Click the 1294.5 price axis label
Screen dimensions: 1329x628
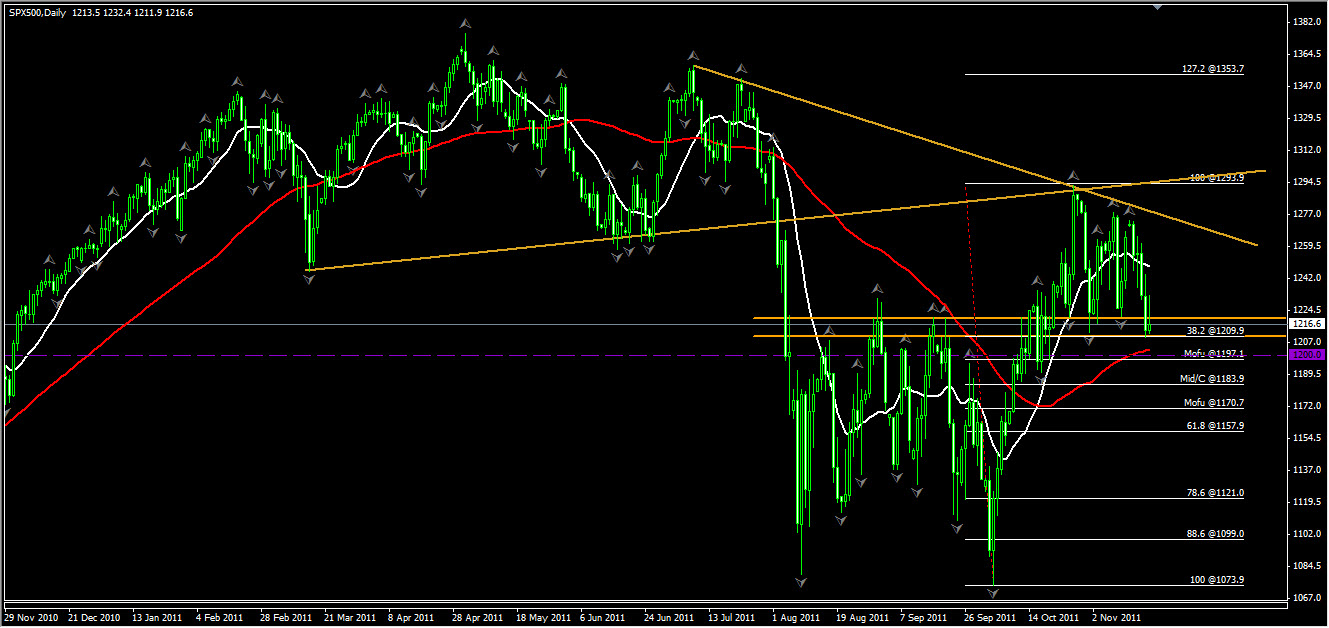(1308, 182)
